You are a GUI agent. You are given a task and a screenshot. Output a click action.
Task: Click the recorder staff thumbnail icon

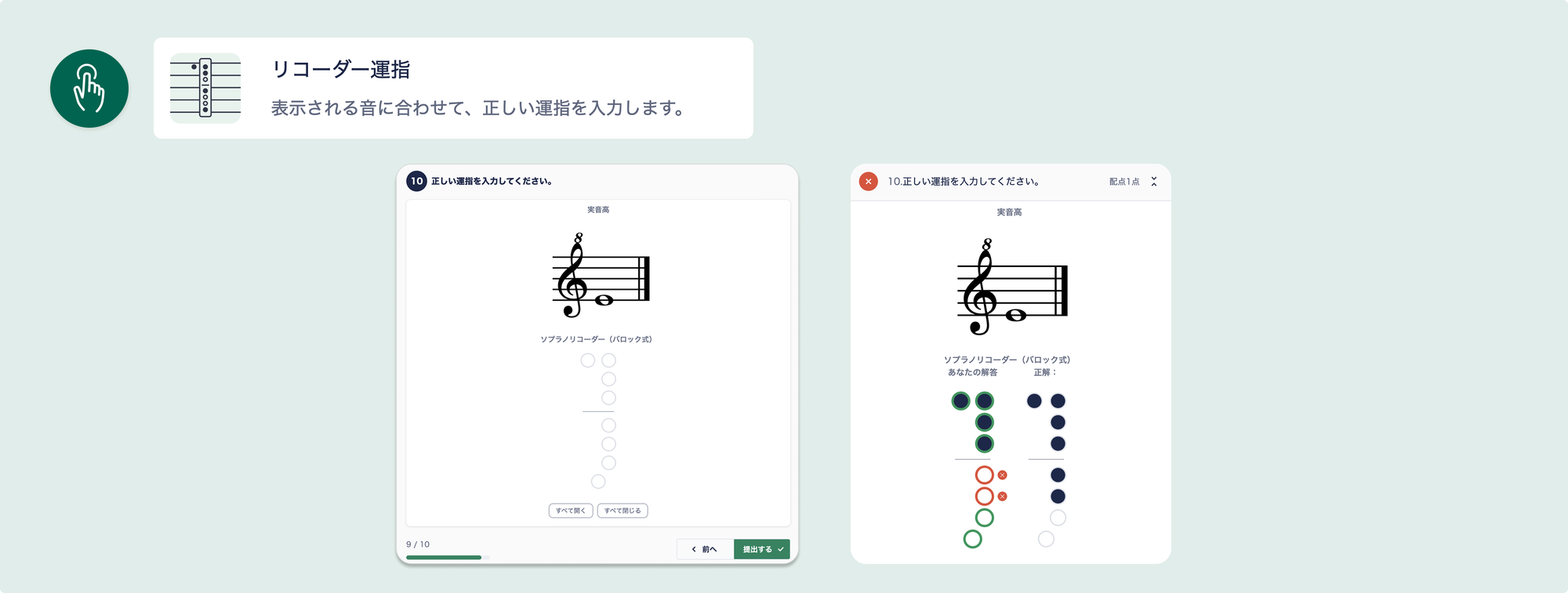tap(205, 88)
